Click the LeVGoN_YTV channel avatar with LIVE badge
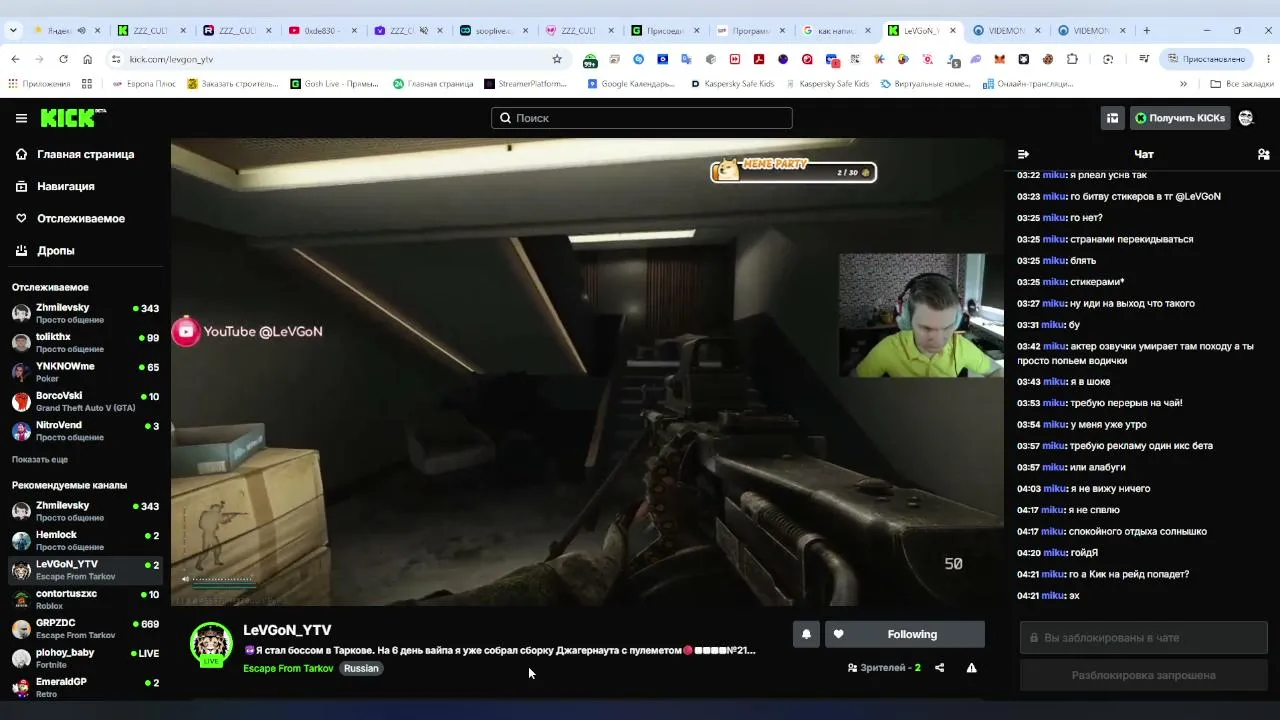 pyautogui.click(x=211, y=644)
